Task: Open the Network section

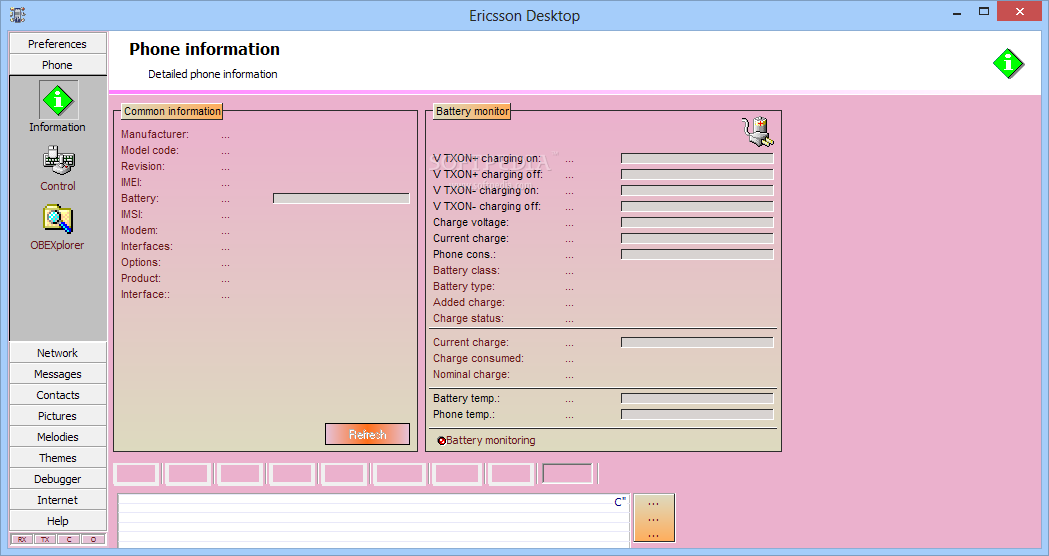Action: click(58, 353)
